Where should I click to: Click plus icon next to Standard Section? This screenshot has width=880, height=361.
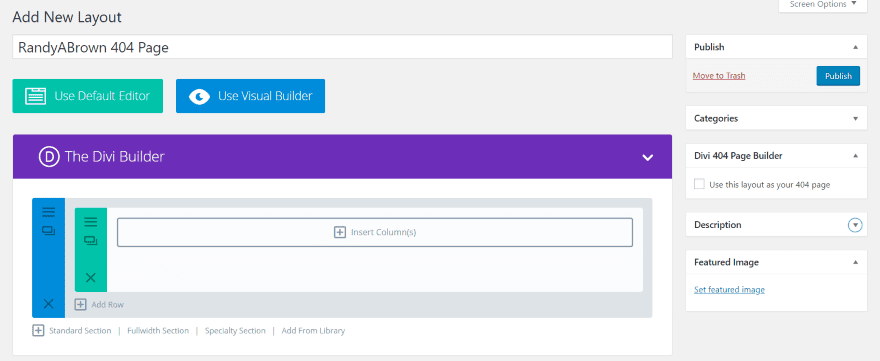pos(38,331)
